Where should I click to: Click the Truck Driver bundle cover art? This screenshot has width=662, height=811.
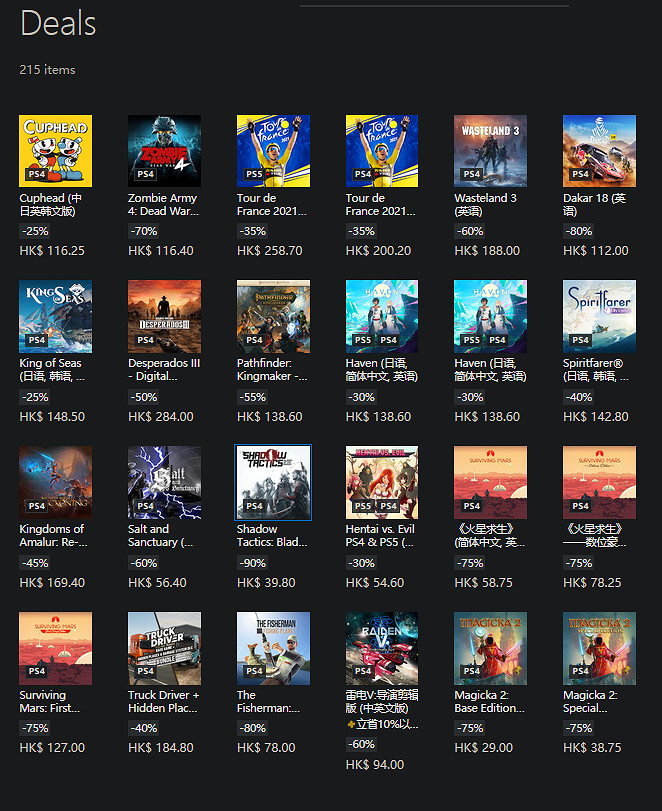click(x=164, y=648)
